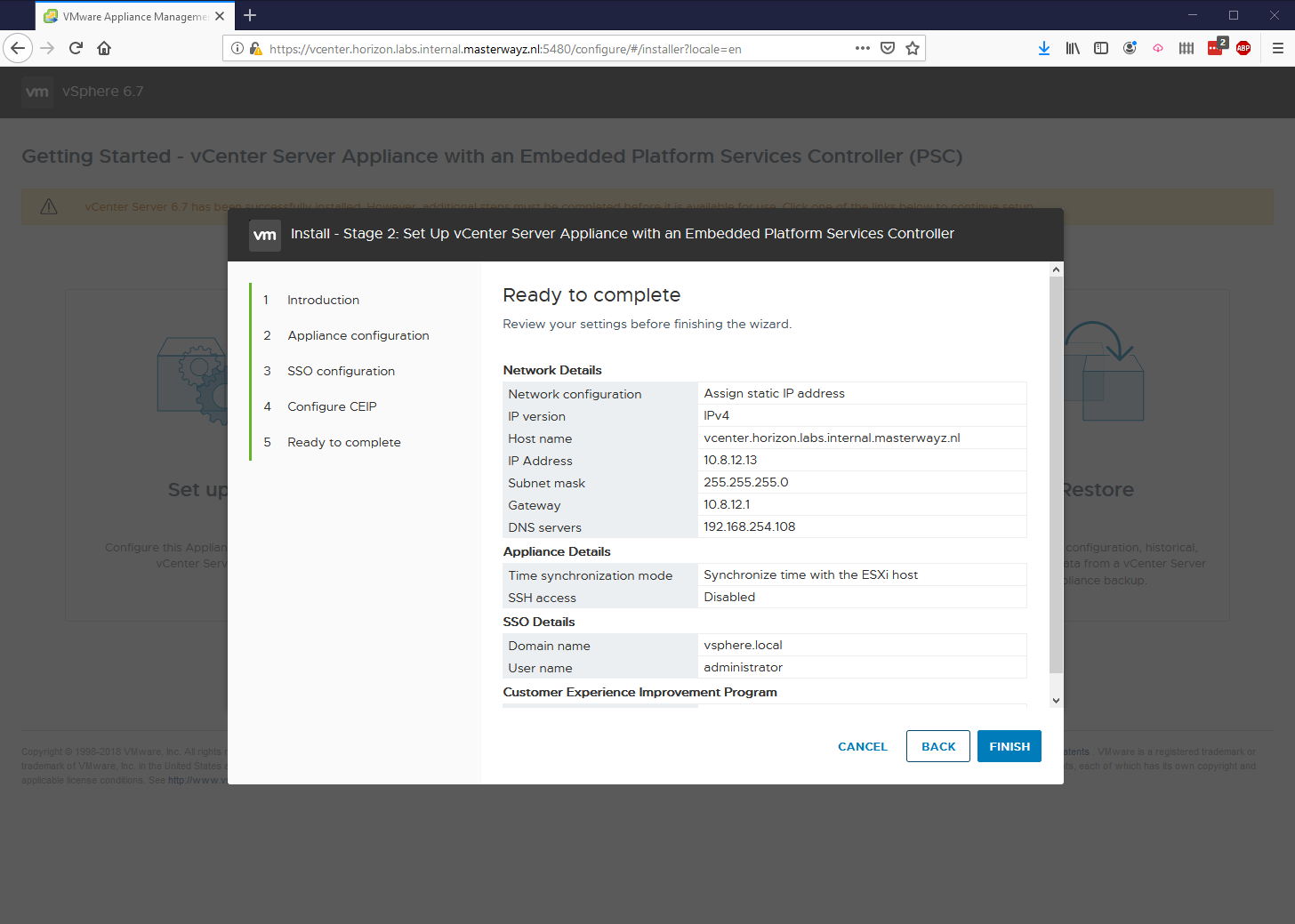Viewport: 1295px width, 924px height.
Task: Click the domain name vsphere.local
Action: (x=743, y=645)
